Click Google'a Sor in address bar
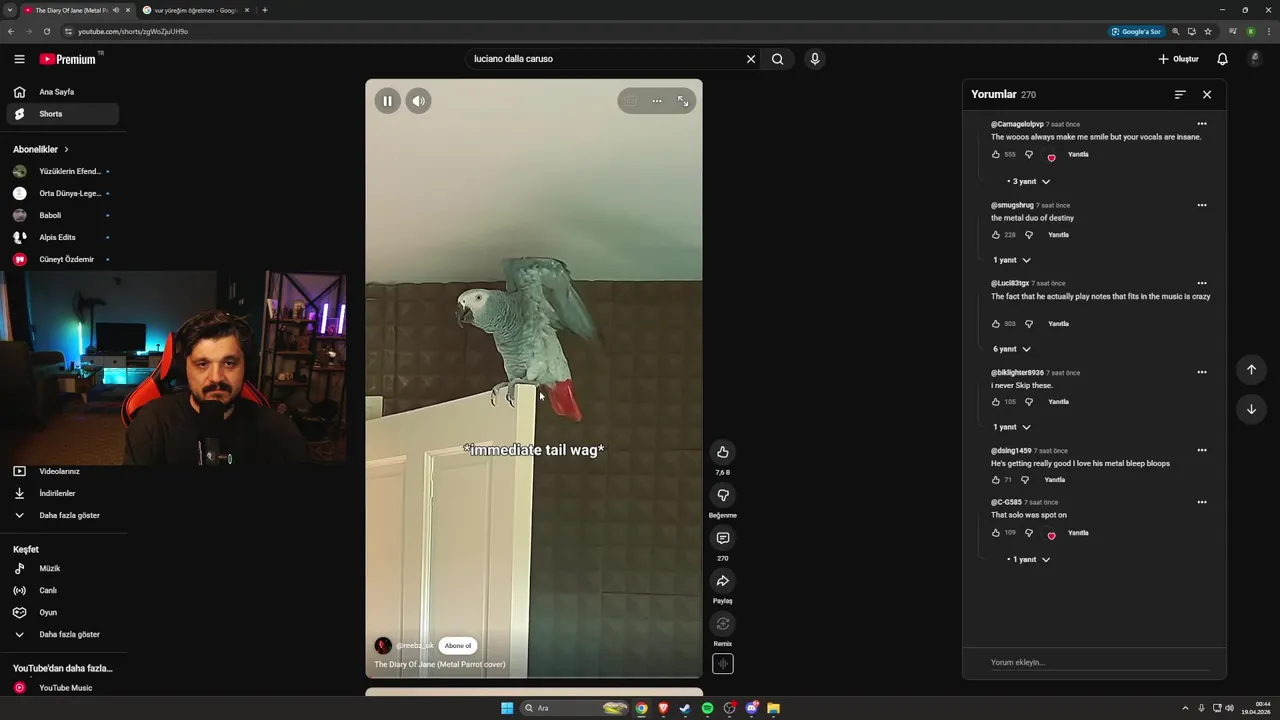 (1137, 31)
